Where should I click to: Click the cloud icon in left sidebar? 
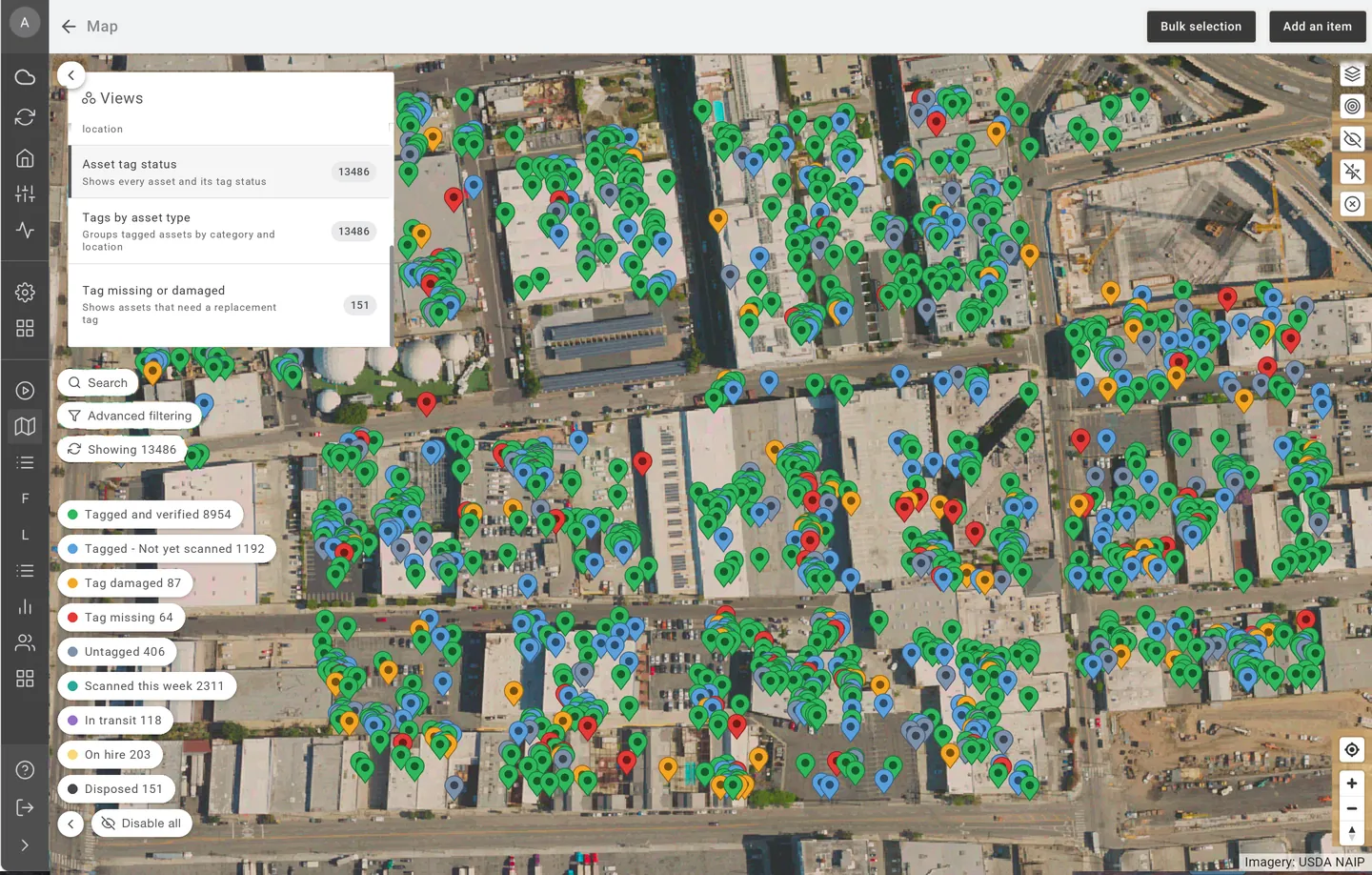click(x=25, y=77)
